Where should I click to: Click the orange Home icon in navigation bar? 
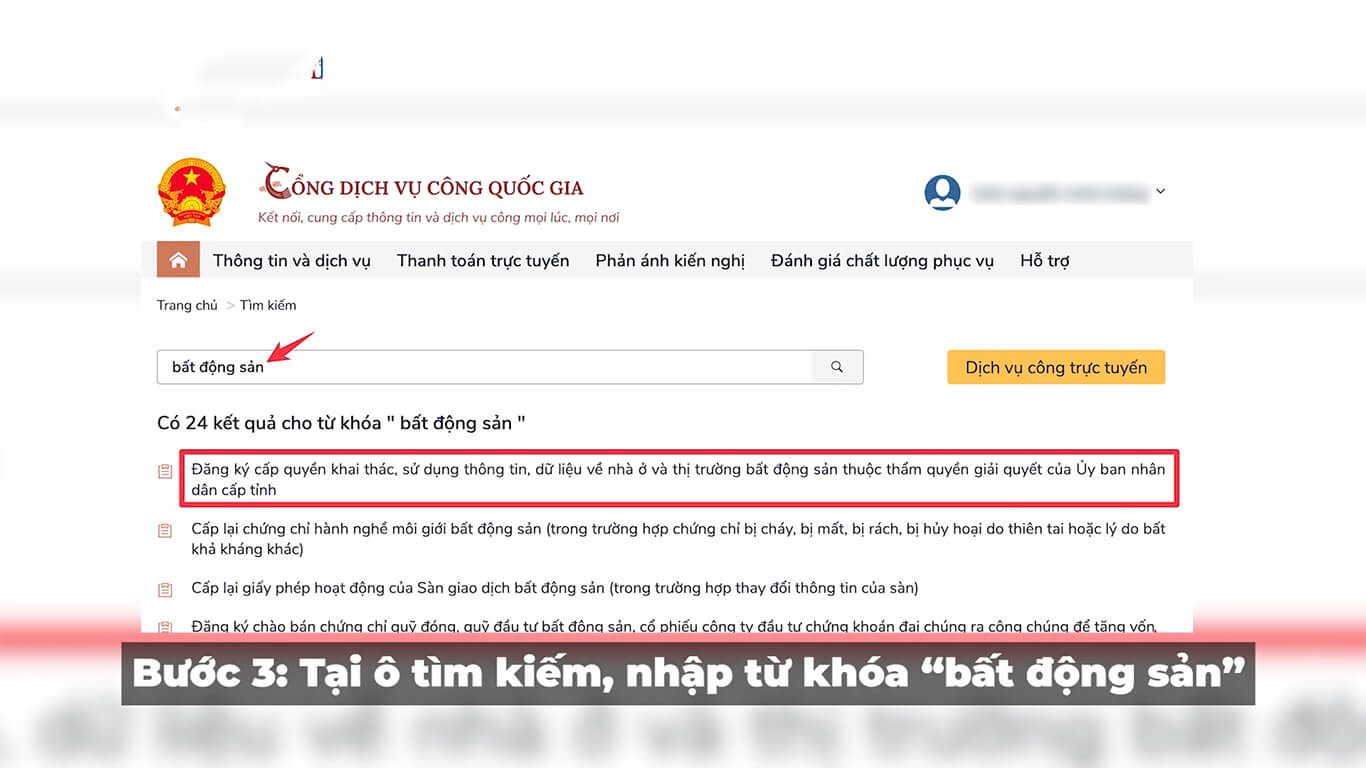tap(178, 260)
